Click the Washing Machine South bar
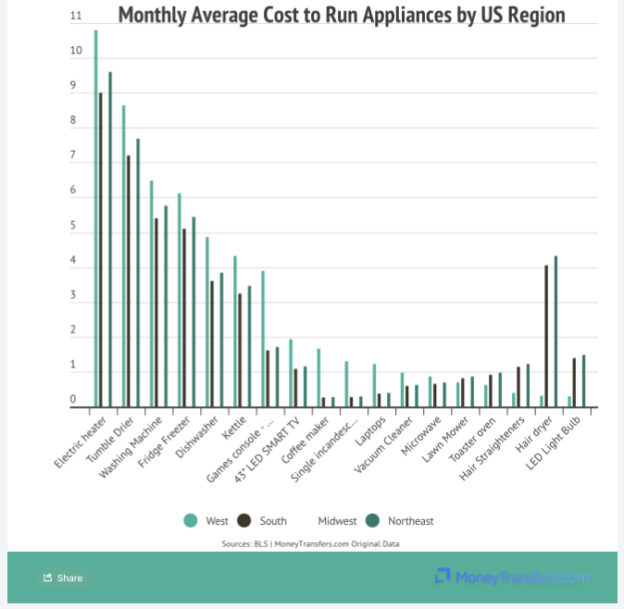This screenshot has width=624, height=609. (156, 312)
